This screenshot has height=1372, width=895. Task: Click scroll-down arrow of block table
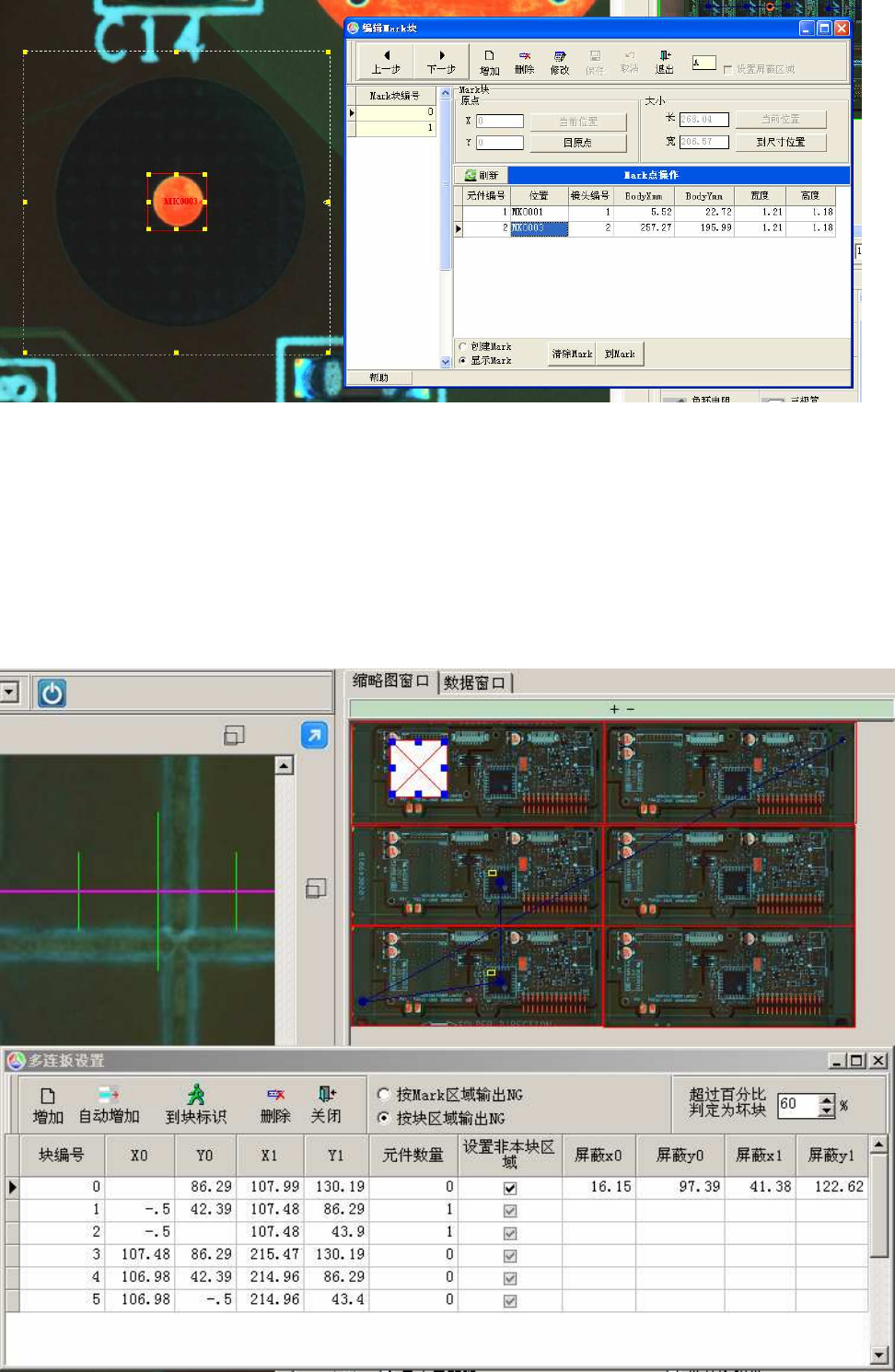point(878,1355)
